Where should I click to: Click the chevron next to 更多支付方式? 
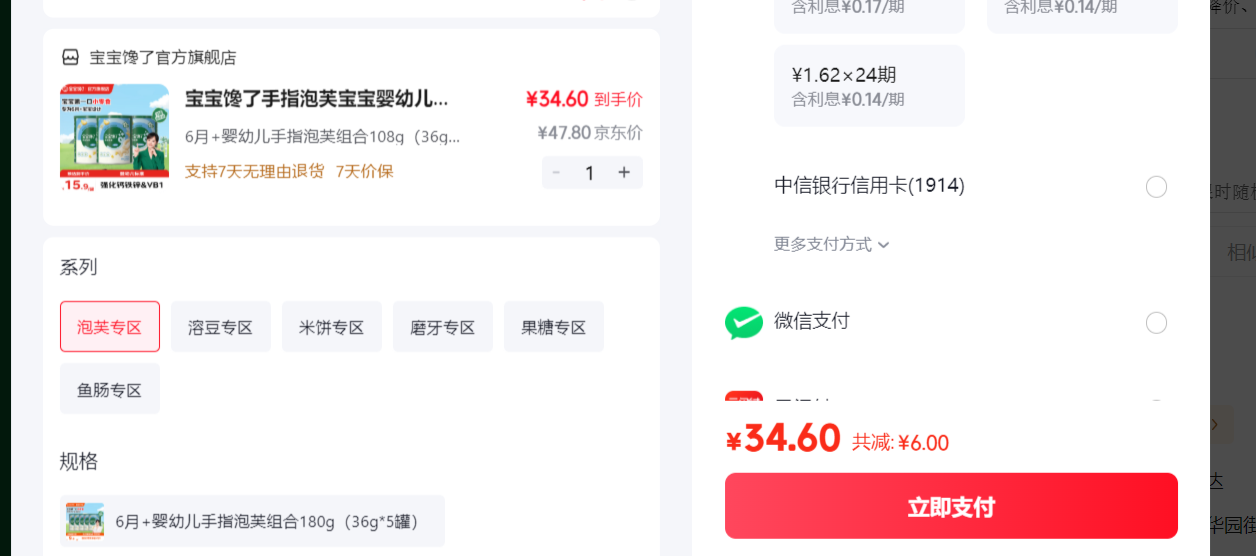(883, 245)
